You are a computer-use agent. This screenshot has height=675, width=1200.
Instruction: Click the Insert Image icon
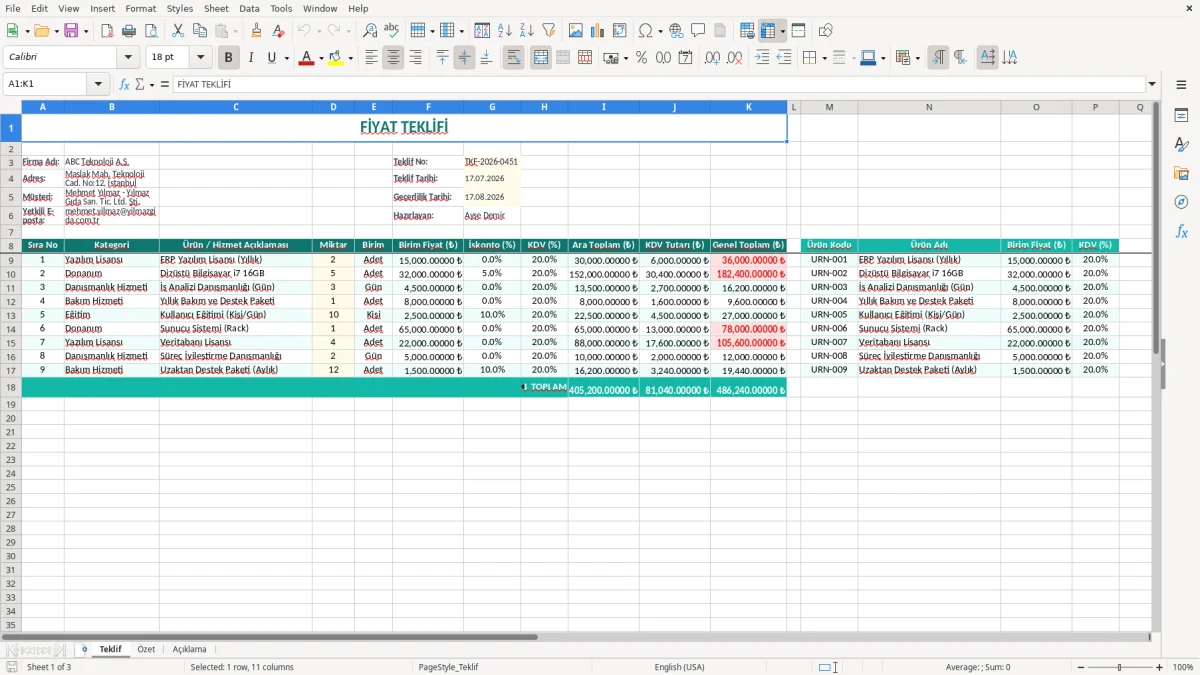576,31
